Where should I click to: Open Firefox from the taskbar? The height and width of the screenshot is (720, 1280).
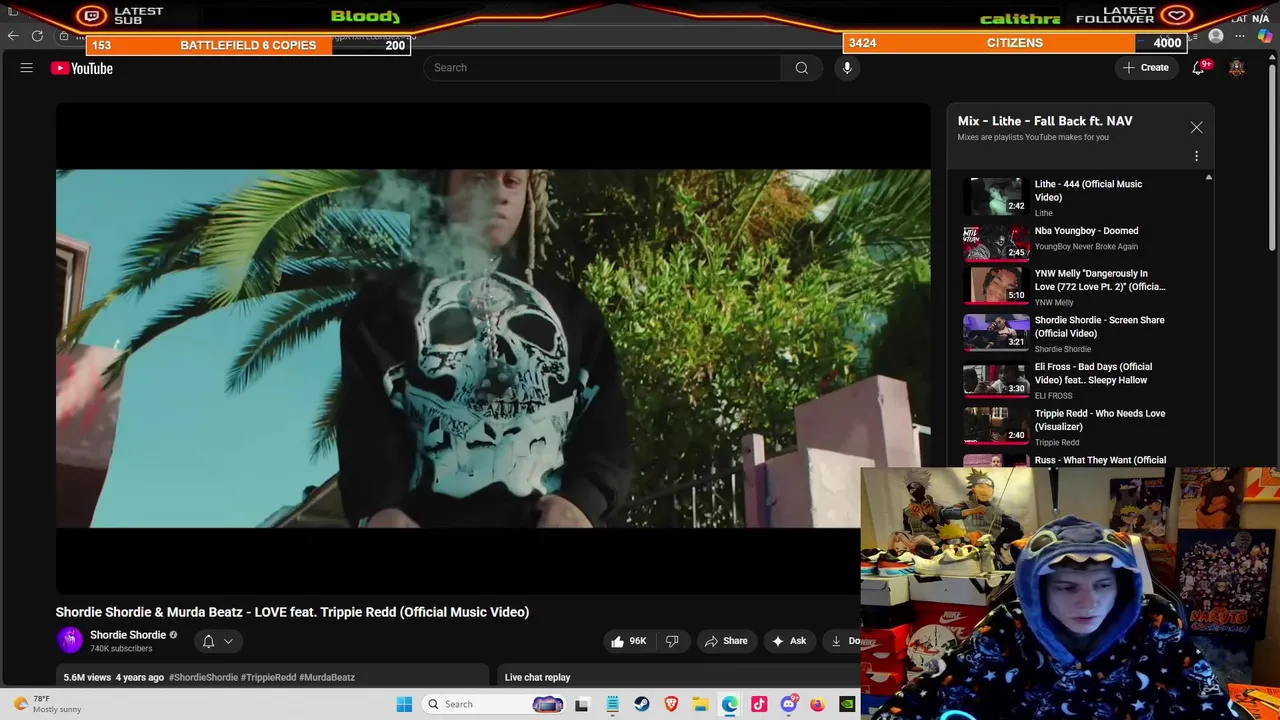[817, 704]
